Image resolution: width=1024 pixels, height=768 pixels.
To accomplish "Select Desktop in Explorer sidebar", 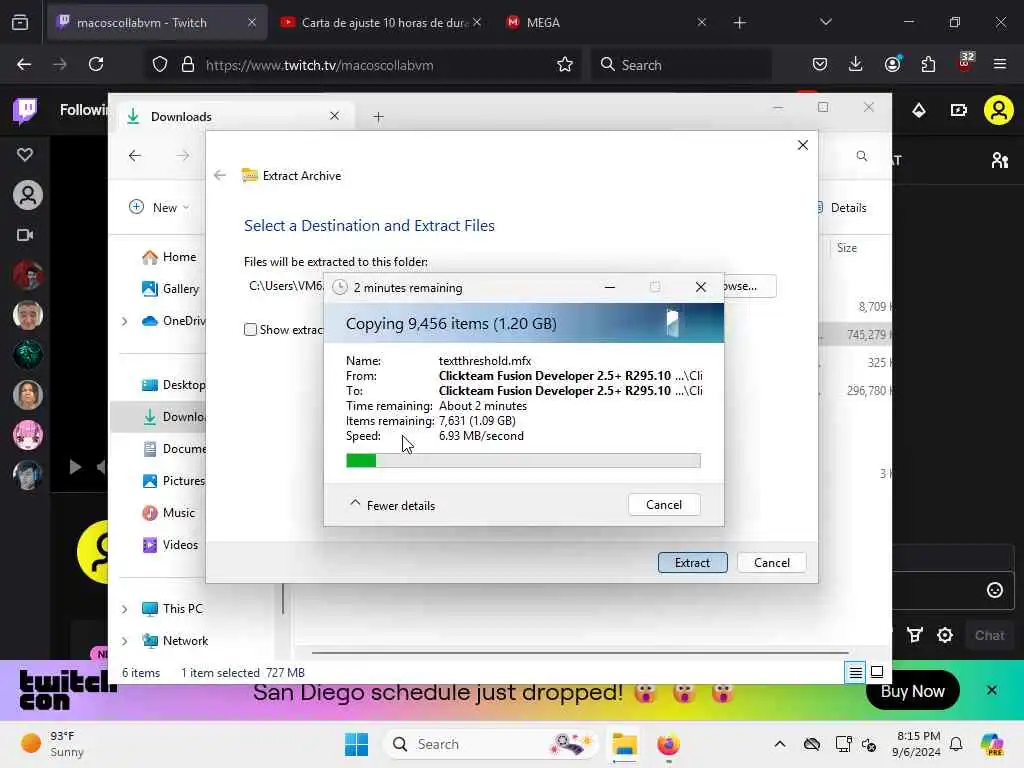I will coord(174,385).
